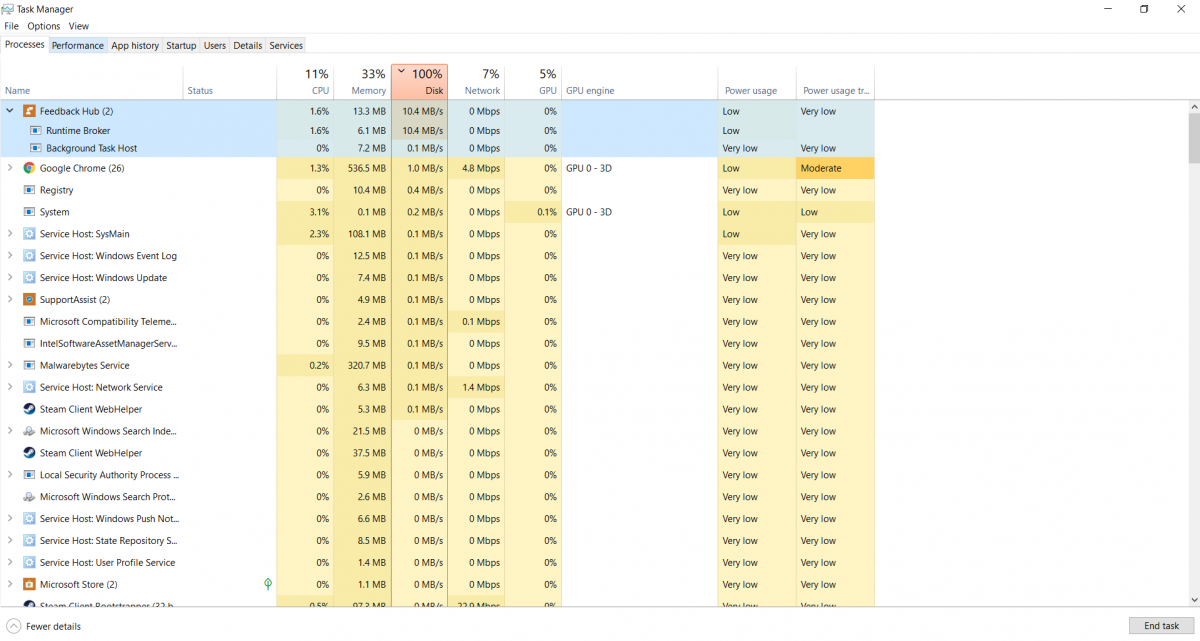Collapse the Feedback Hub process group
The image size is (1200, 641).
(x=10, y=111)
